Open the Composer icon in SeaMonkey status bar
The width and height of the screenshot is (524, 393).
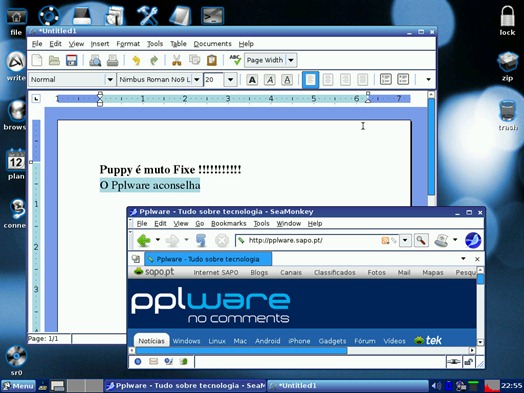[x=169, y=361]
